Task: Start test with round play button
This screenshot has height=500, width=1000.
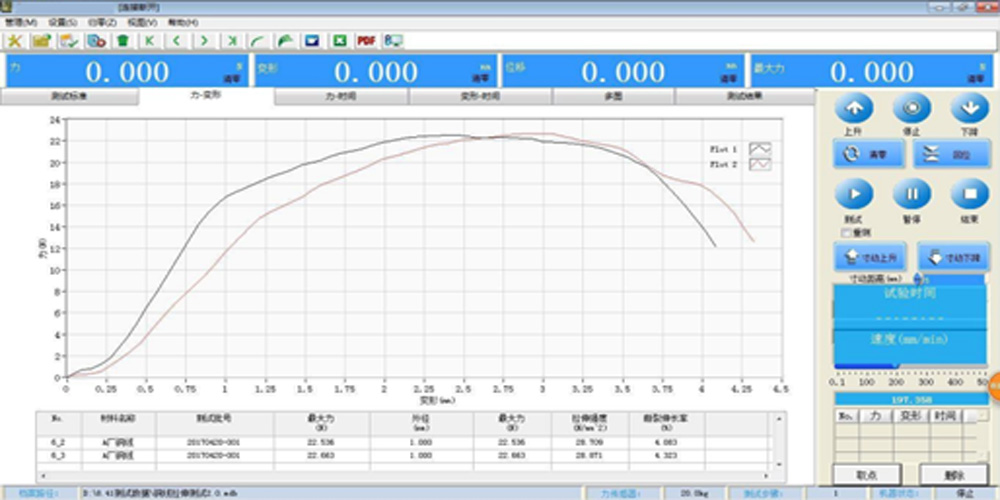Action: (853, 193)
